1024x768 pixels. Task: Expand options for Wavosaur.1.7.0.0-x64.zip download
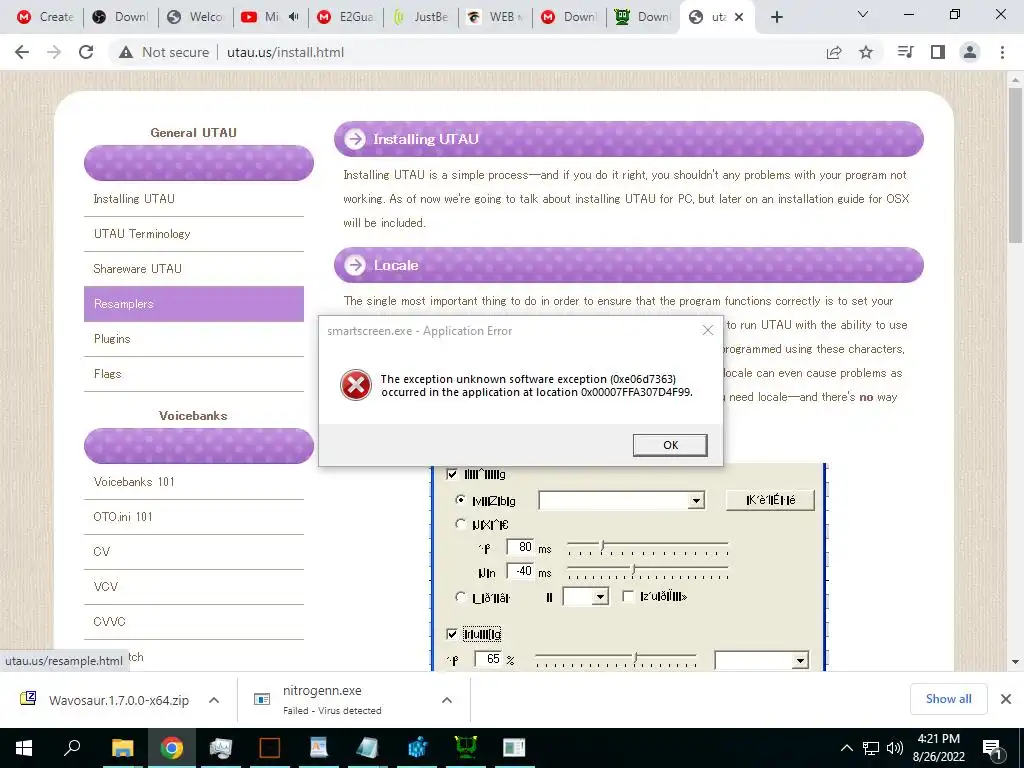point(214,700)
